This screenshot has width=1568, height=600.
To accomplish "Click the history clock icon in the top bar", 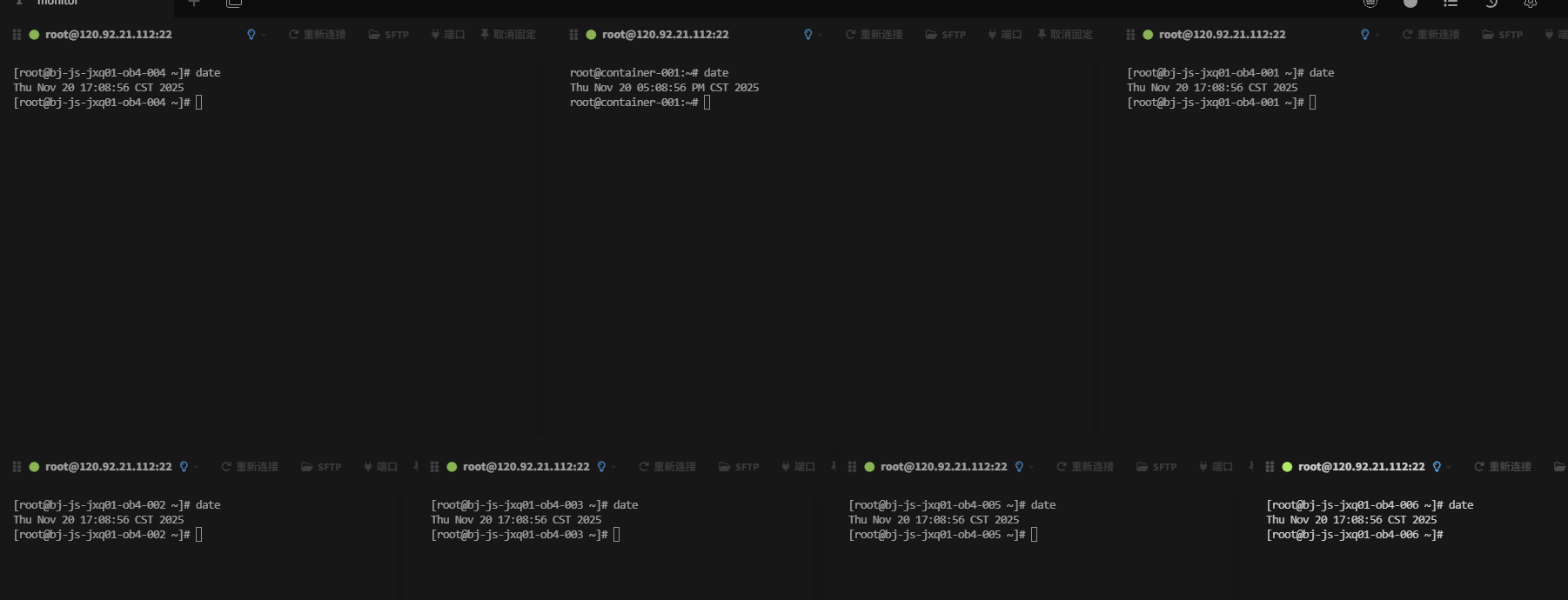I will pyautogui.click(x=1491, y=3).
